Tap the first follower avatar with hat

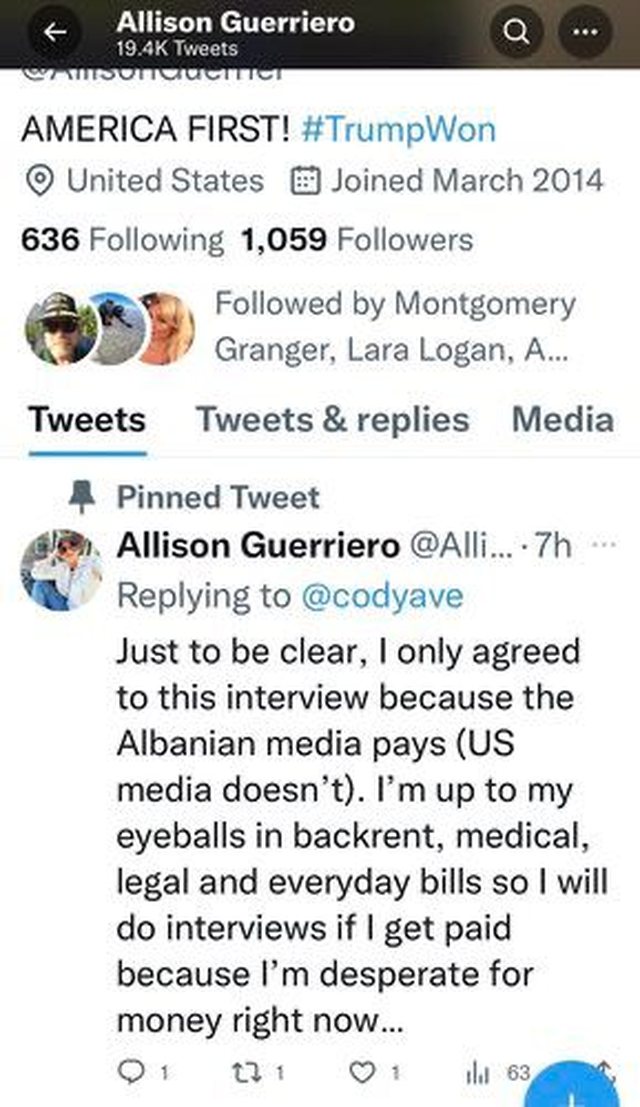click(60, 328)
